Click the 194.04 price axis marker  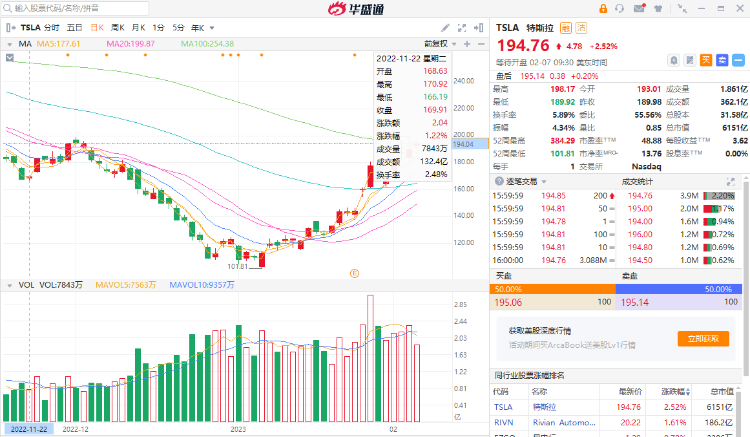tap(471, 143)
